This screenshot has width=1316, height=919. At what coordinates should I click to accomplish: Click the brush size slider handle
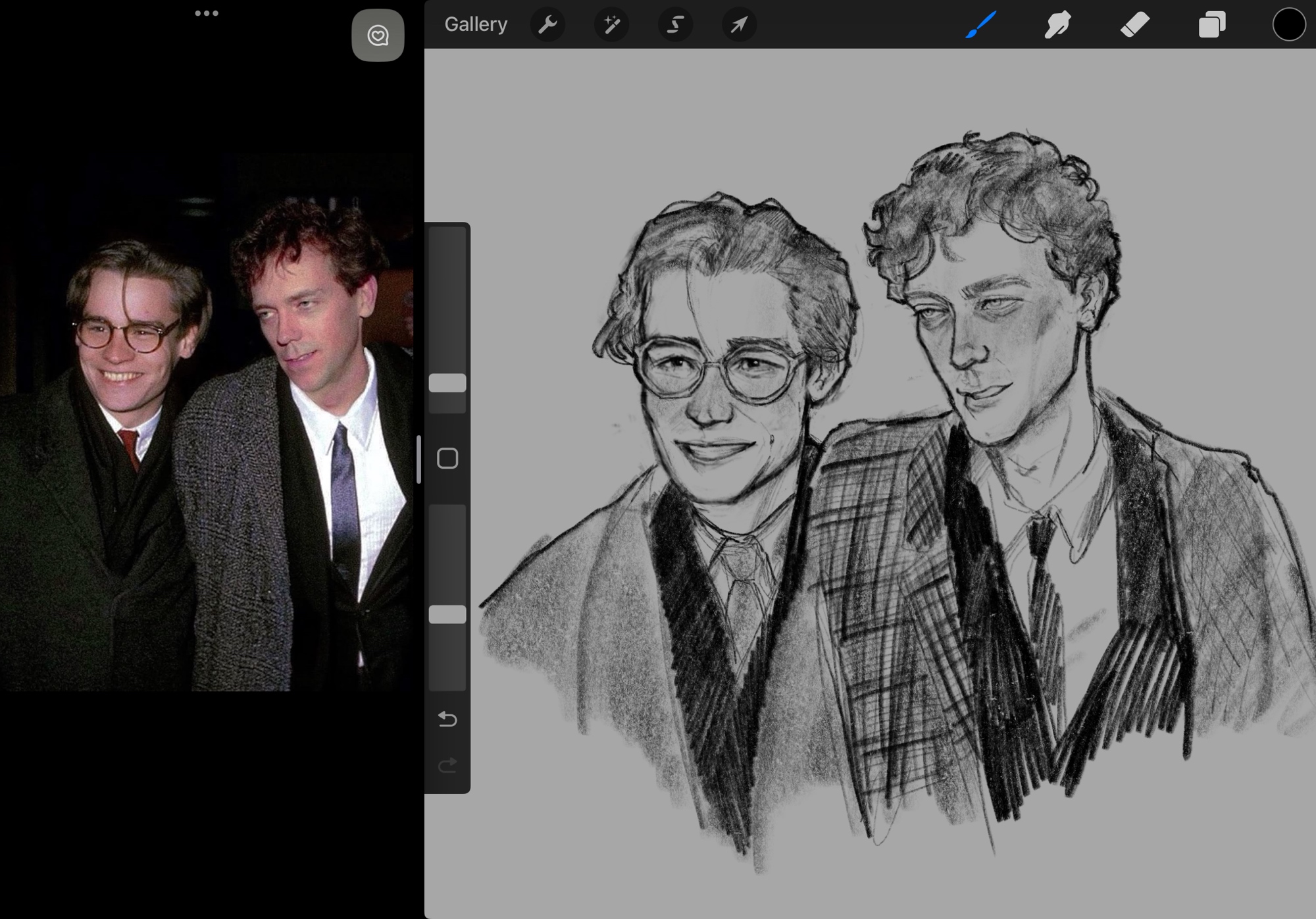(x=447, y=383)
